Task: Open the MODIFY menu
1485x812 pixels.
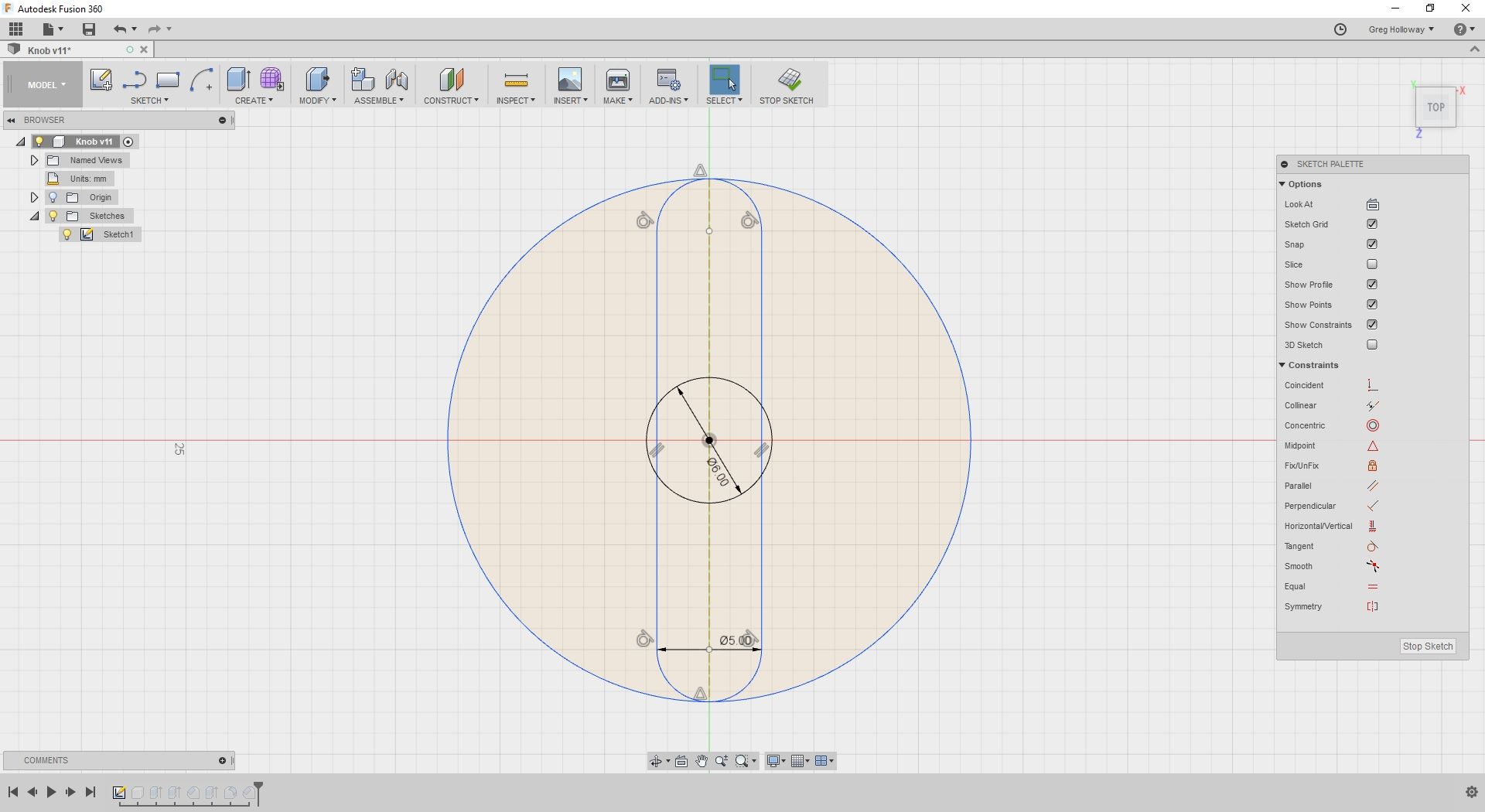Action: 317,101
